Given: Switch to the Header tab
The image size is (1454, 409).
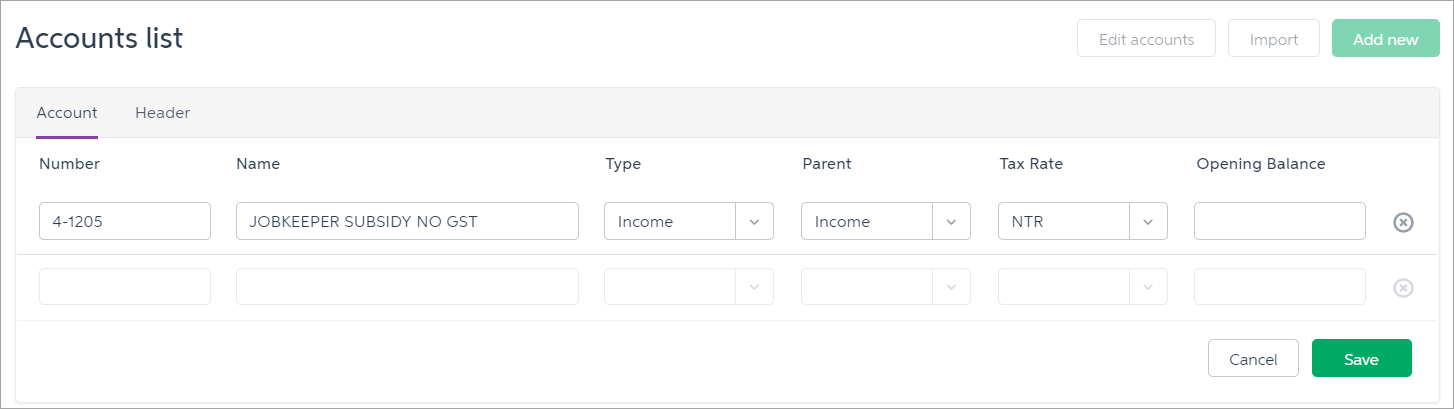Looking at the screenshot, I should (162, 113).
